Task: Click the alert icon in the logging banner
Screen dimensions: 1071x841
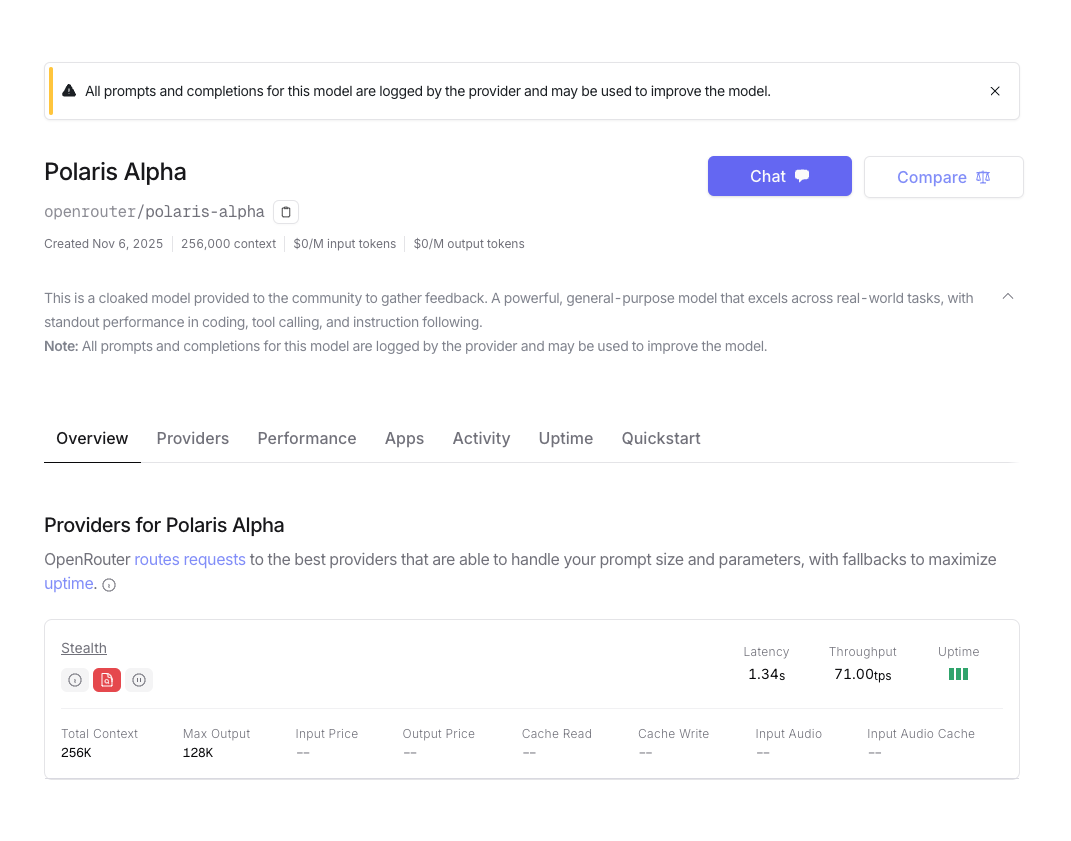Action: tap(68, 90)
